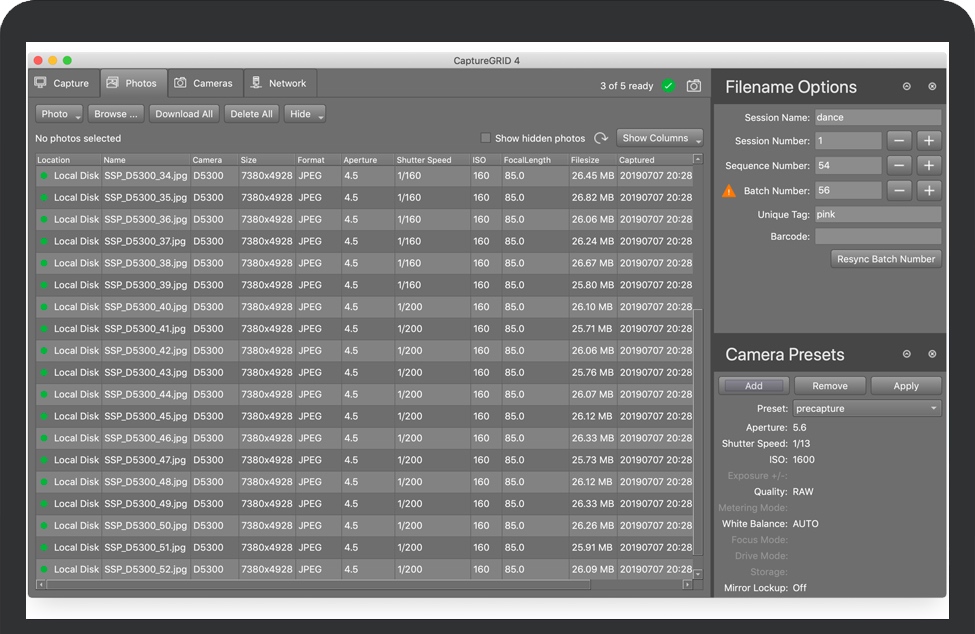Undock the Camera Presets panel
This screenshot has width=975, height=634.
tap(907, 354)
